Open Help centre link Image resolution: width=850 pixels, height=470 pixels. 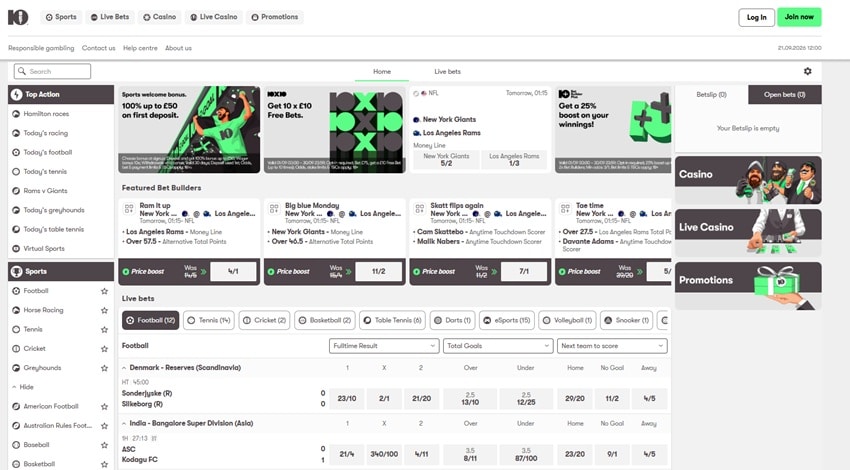tap(140, 48)
